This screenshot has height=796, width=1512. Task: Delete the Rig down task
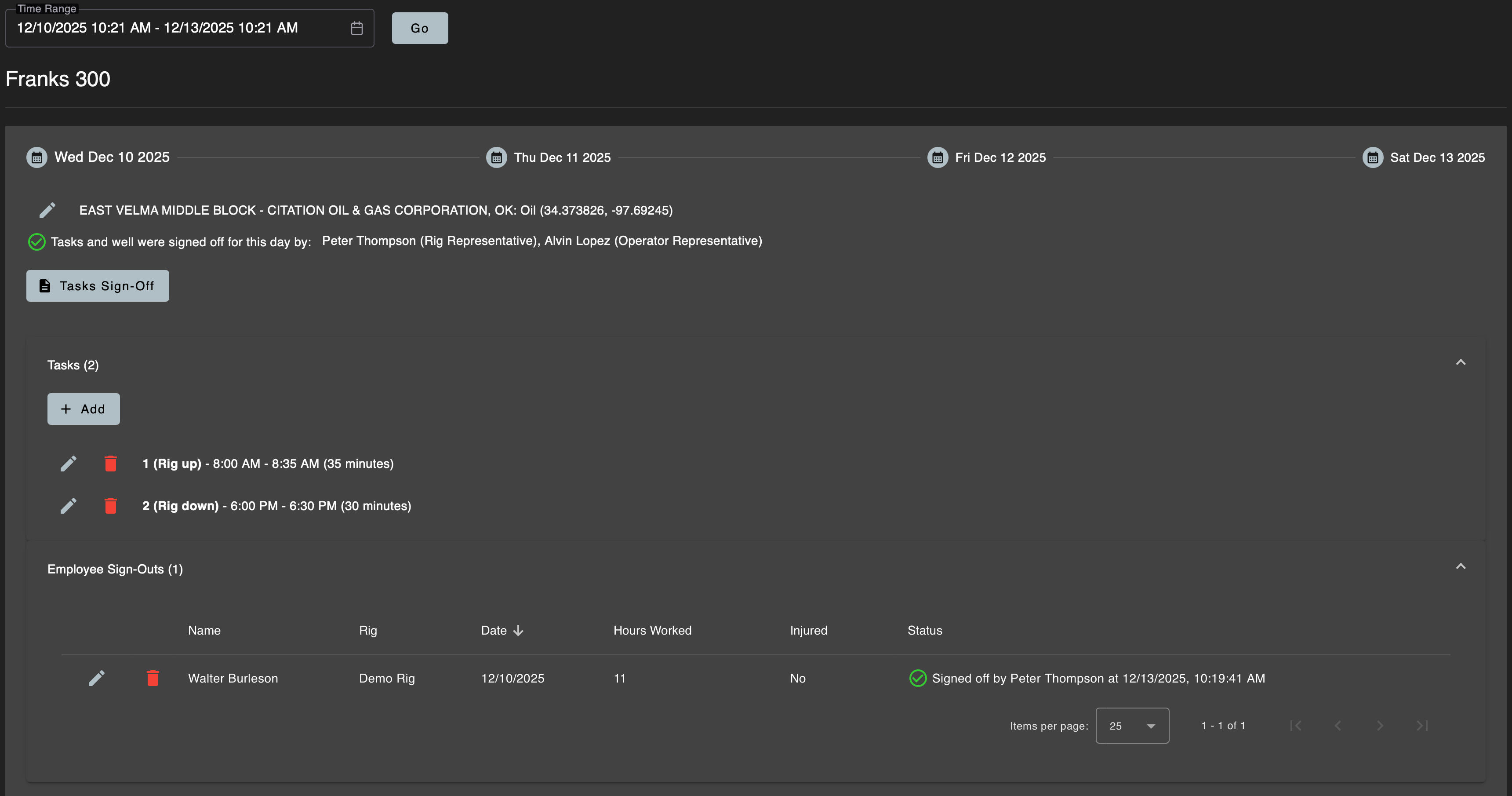[110, 506]
